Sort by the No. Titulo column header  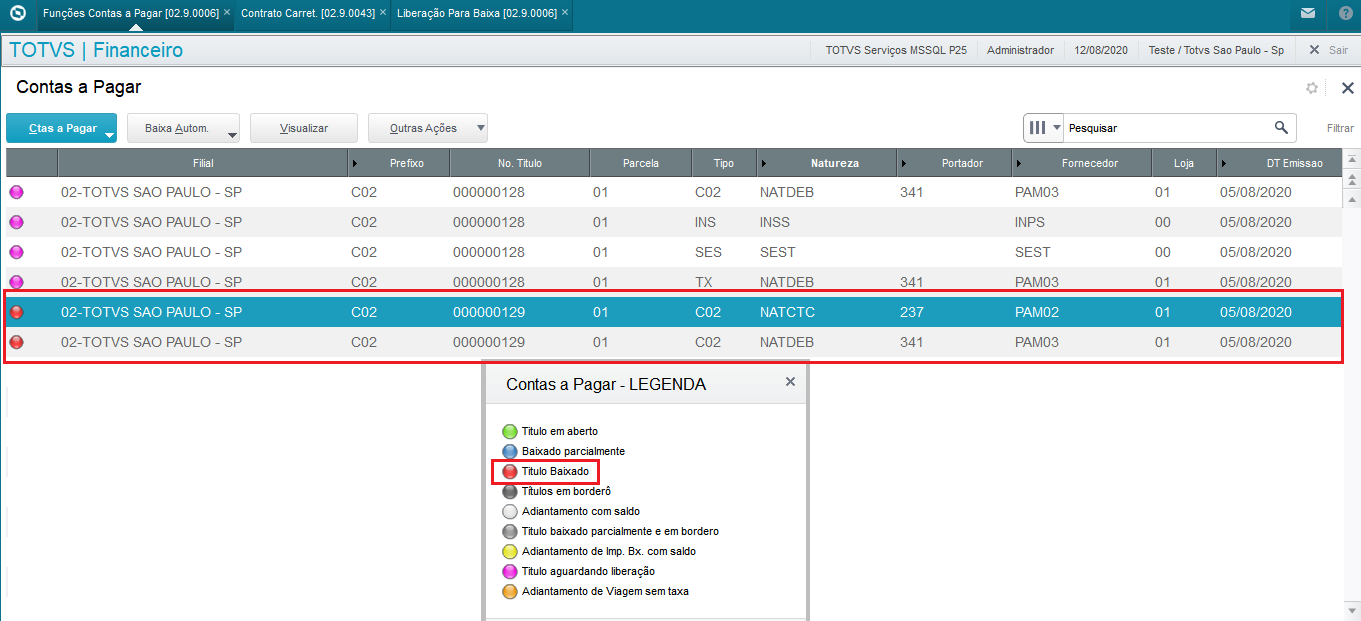click(x=519, y=163)
